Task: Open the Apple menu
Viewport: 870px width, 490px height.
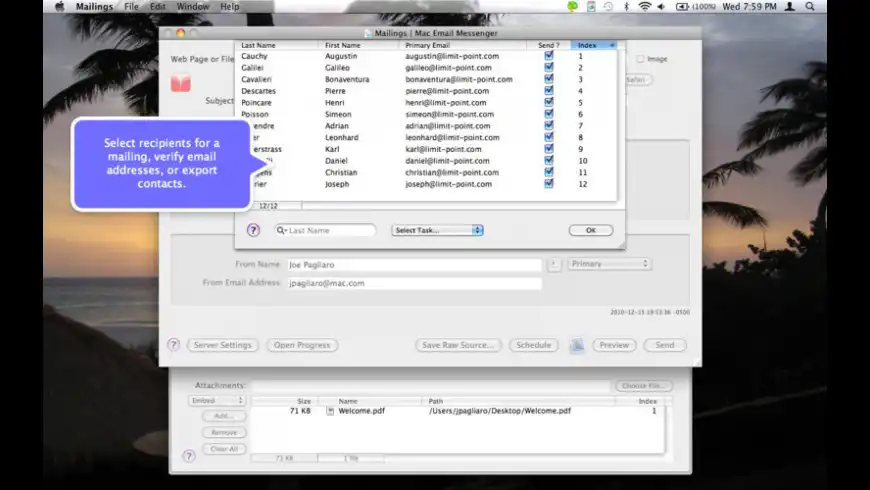Action: tap(59, 7)
